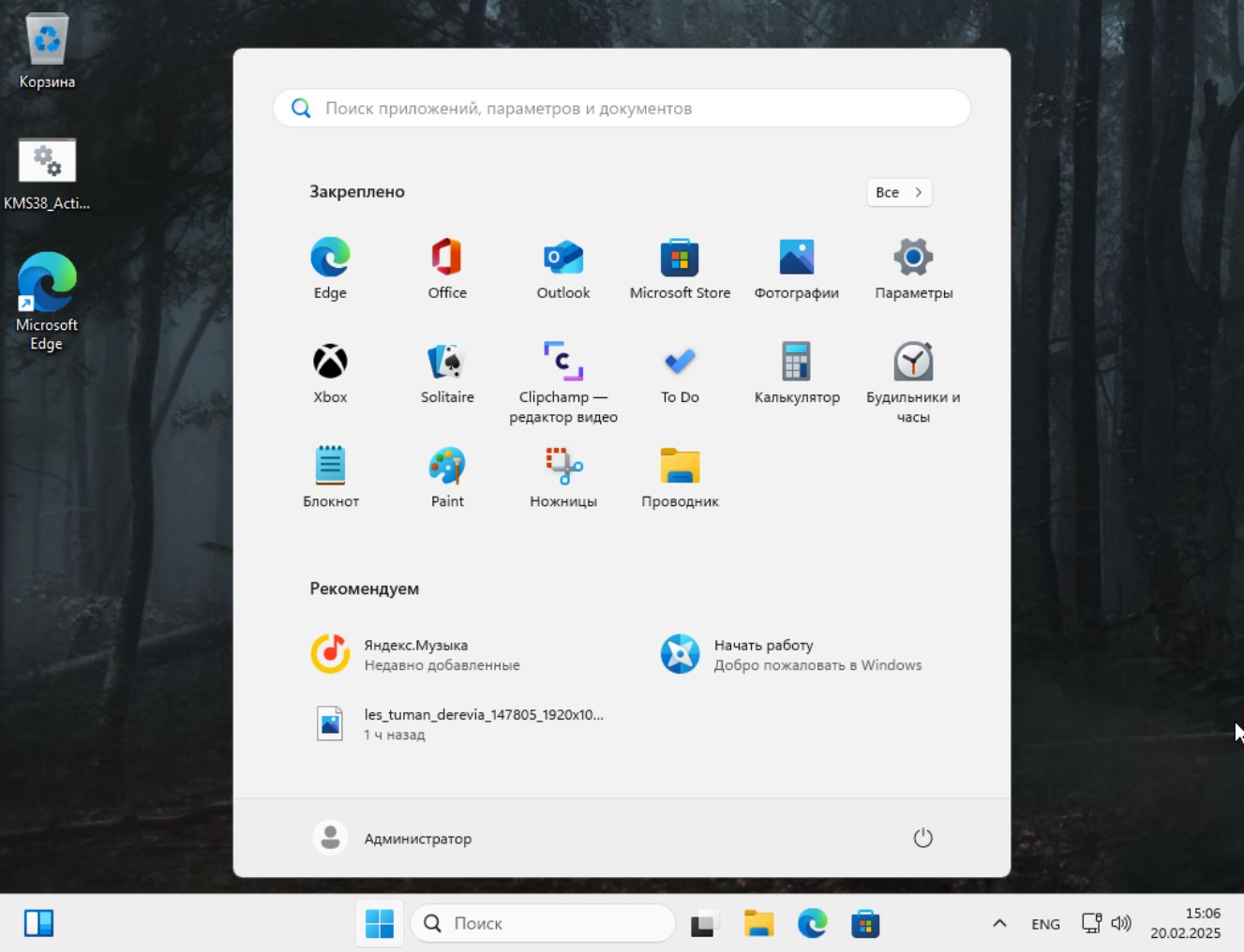Open File Explorer from the taskbar
The height and width of the screenshot is (952, 1244).
tap(758, 923)
